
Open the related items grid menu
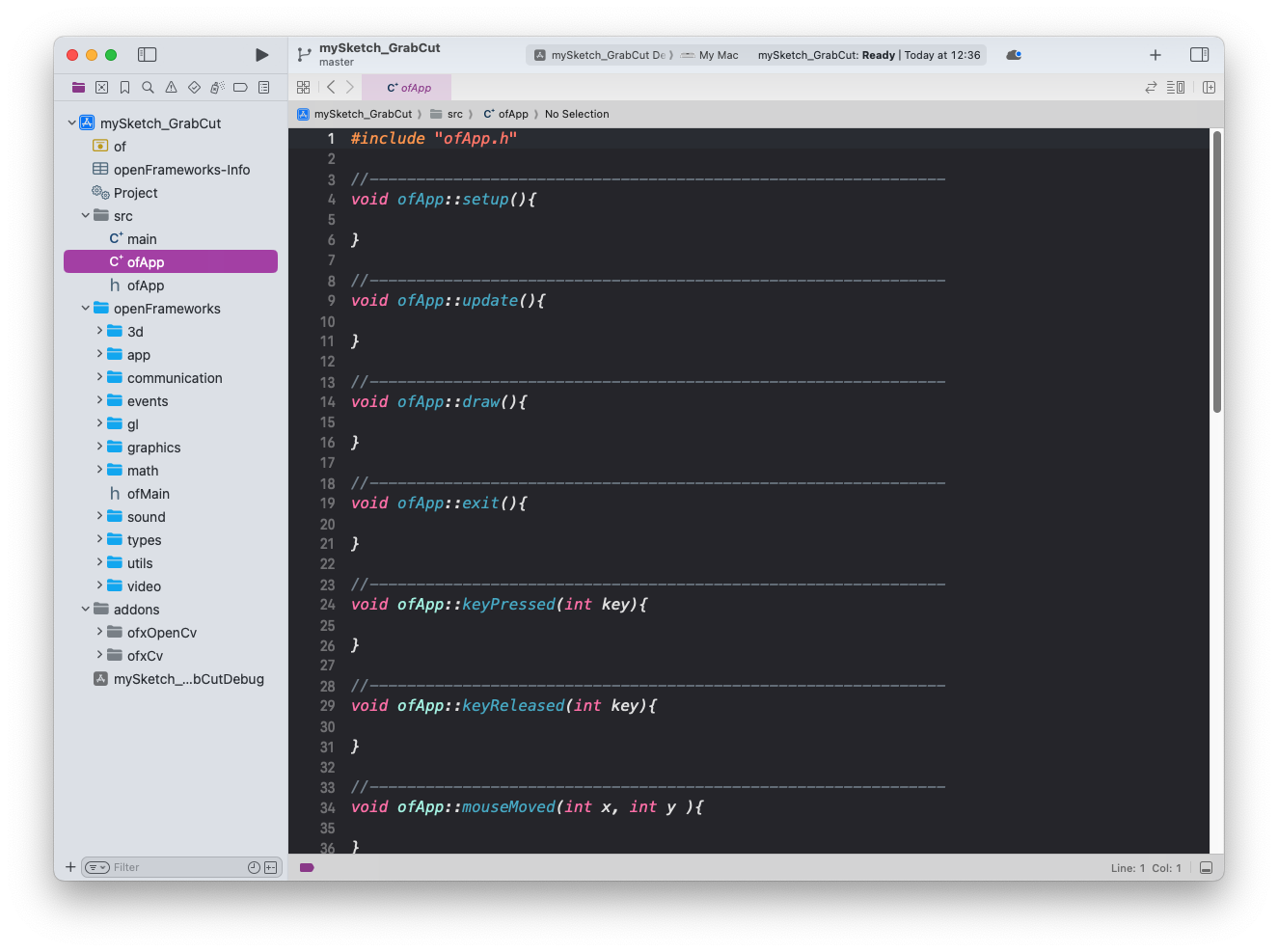(x=303, y=87)
